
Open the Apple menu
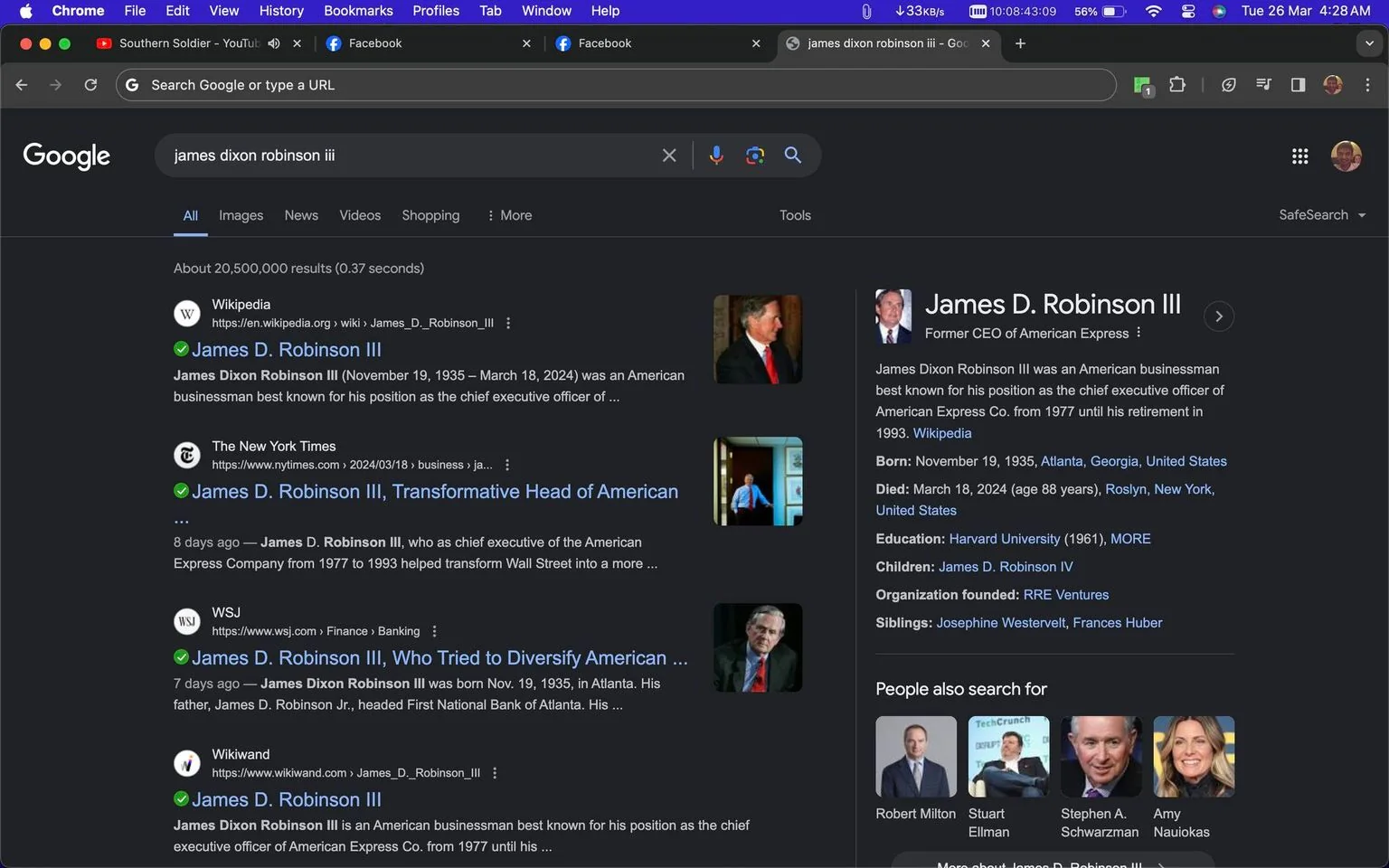click(24, 11)
